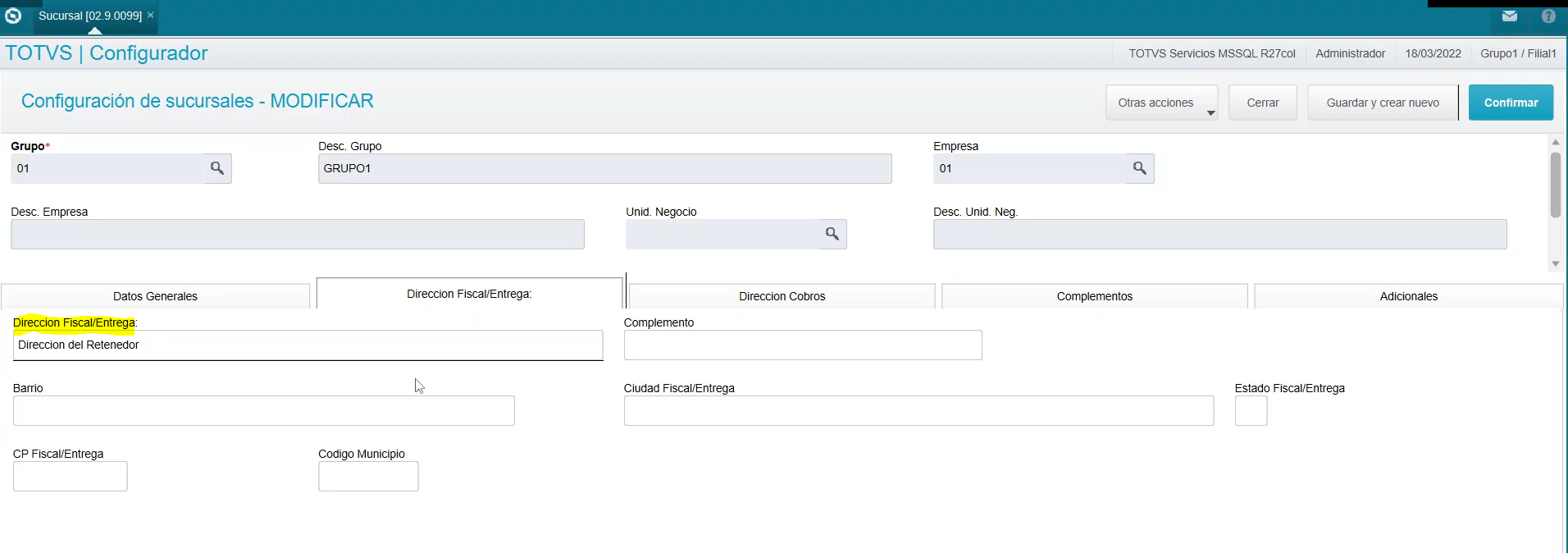
Task: Search Empresa with magnifier icon
Action: [1140, 168]
